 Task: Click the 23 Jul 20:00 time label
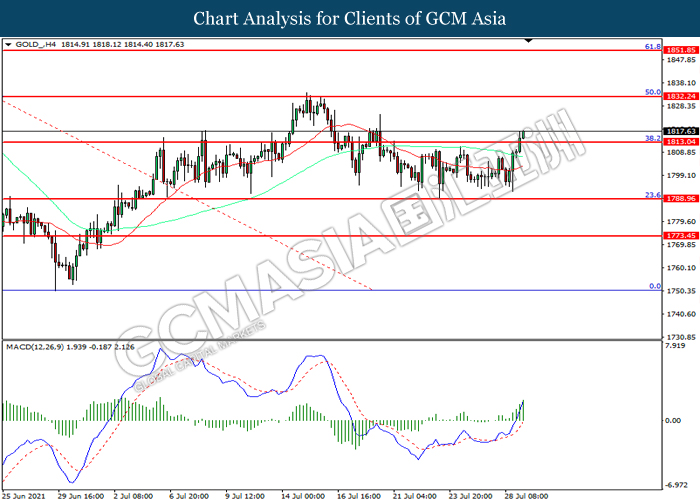pyautogui.click(x=471, y=496)
